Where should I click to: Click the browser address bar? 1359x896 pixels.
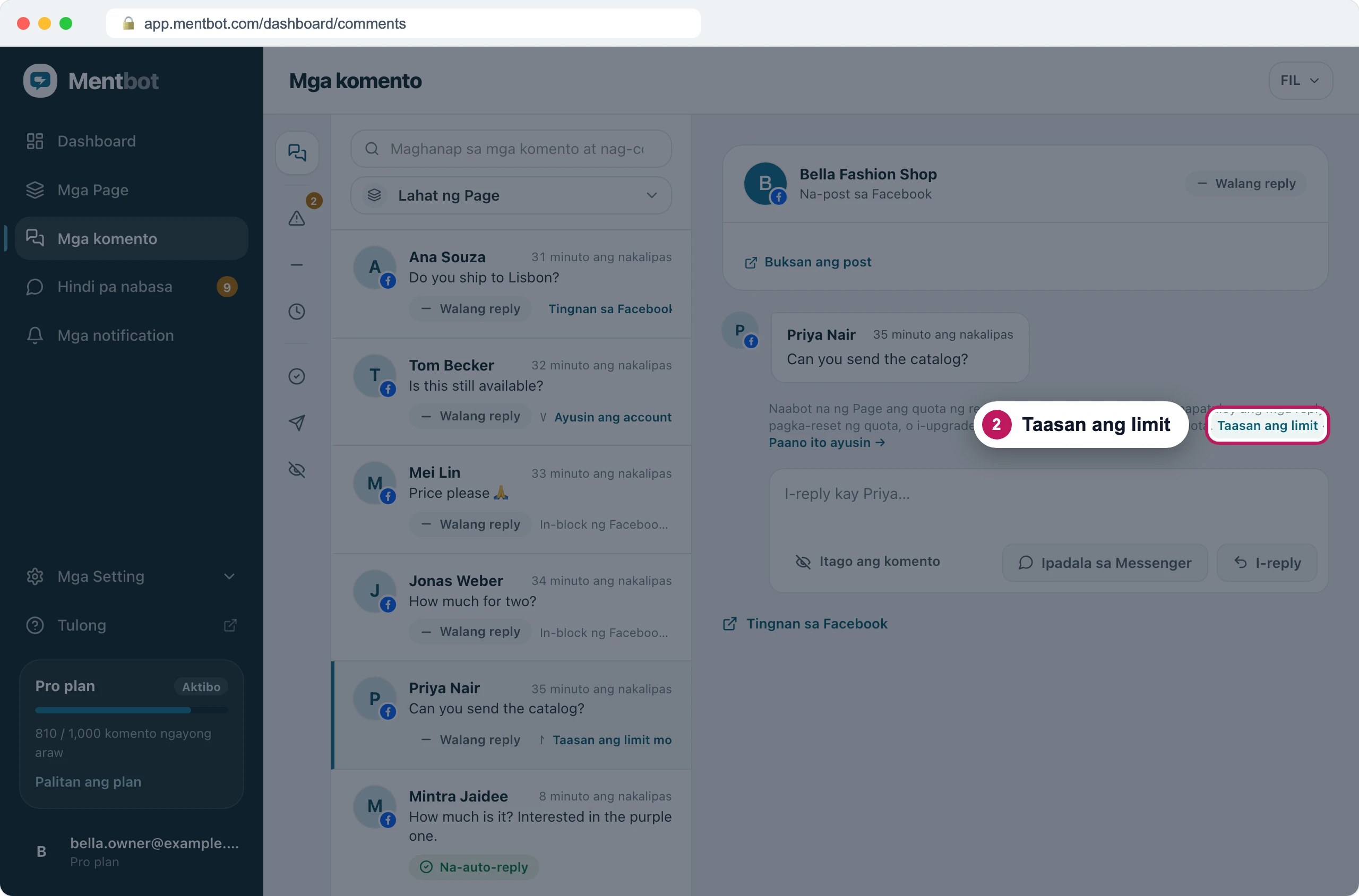(403, 23)
